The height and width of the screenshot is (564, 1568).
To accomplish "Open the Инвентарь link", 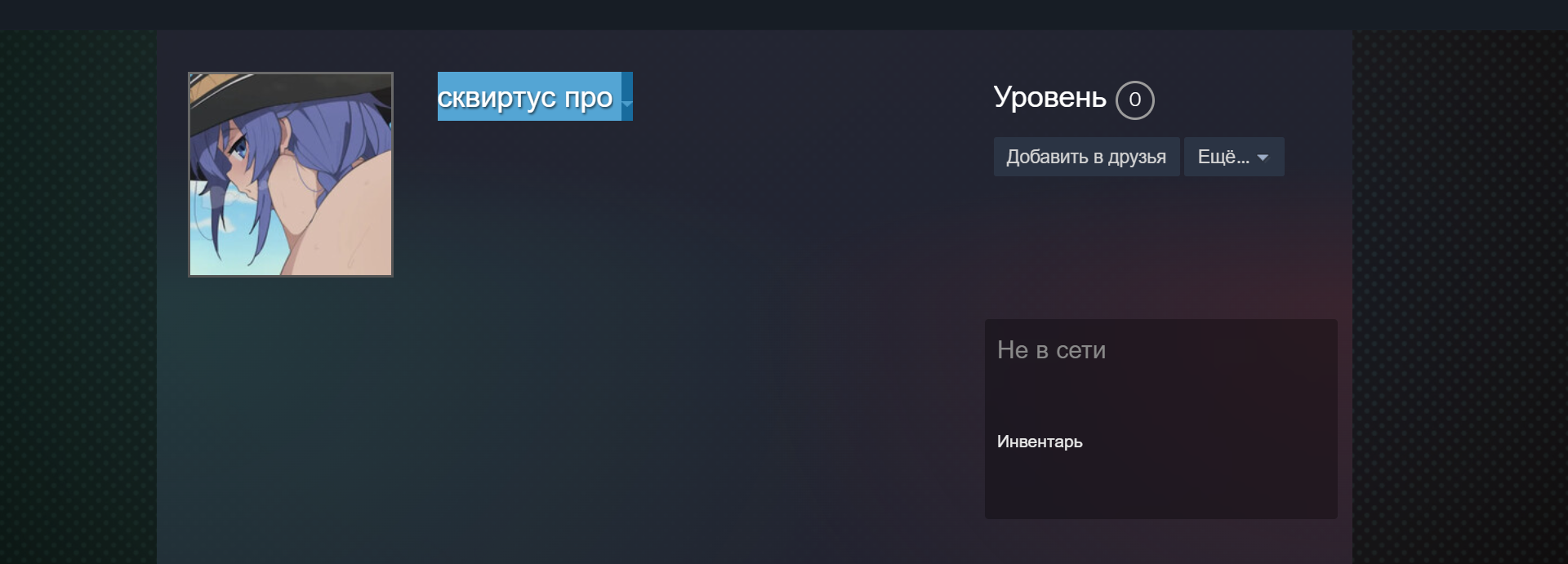I will coord(1040,442).
